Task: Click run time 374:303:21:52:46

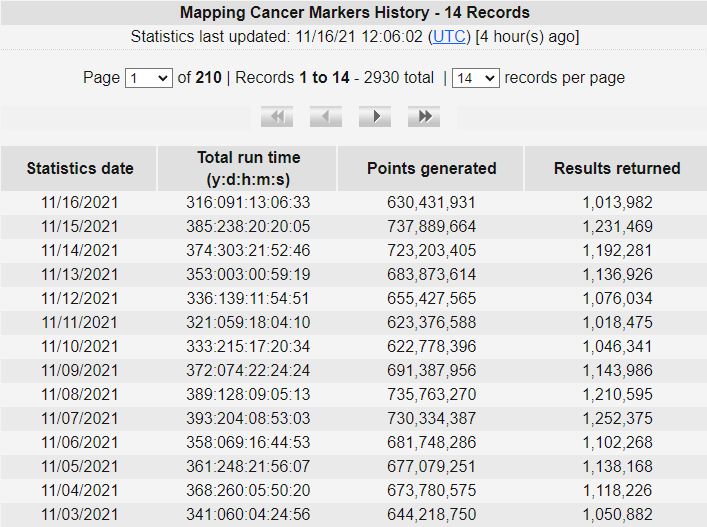Action: [x=248, y=251]
